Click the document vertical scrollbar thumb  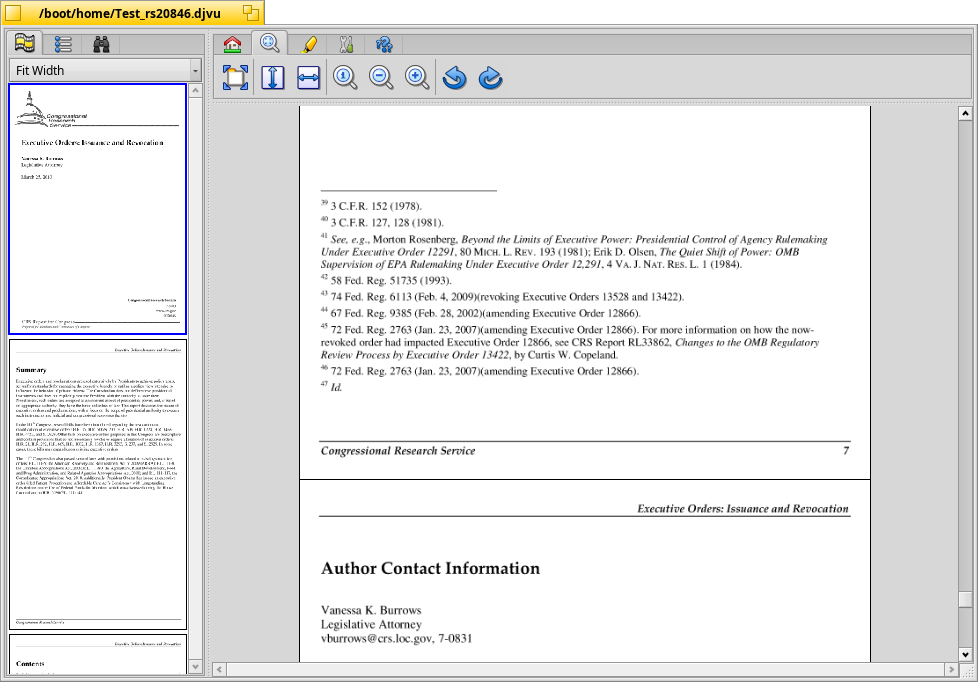click(966, 599)
